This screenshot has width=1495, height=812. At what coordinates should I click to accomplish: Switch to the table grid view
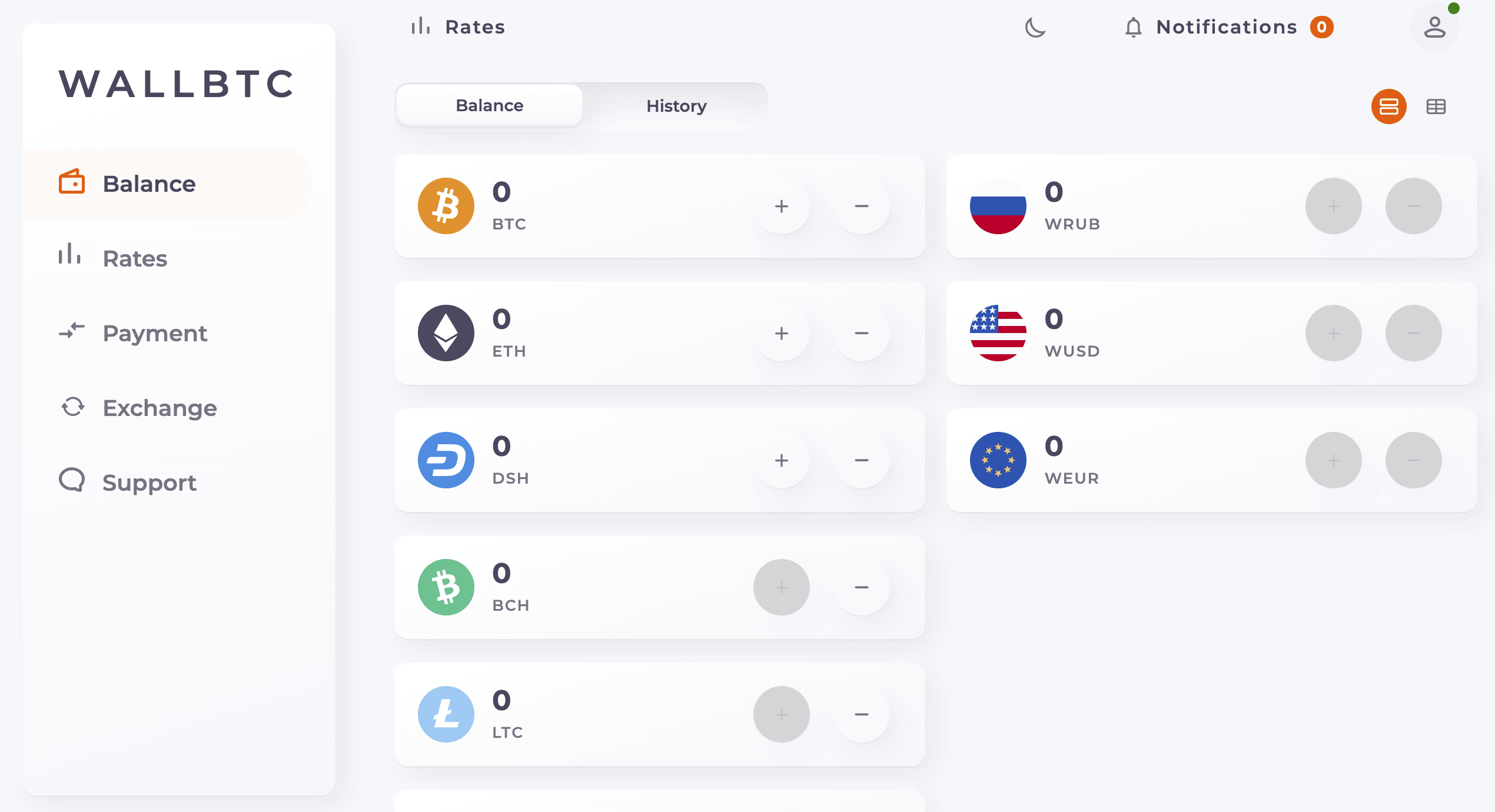[x=1436, y=107]
